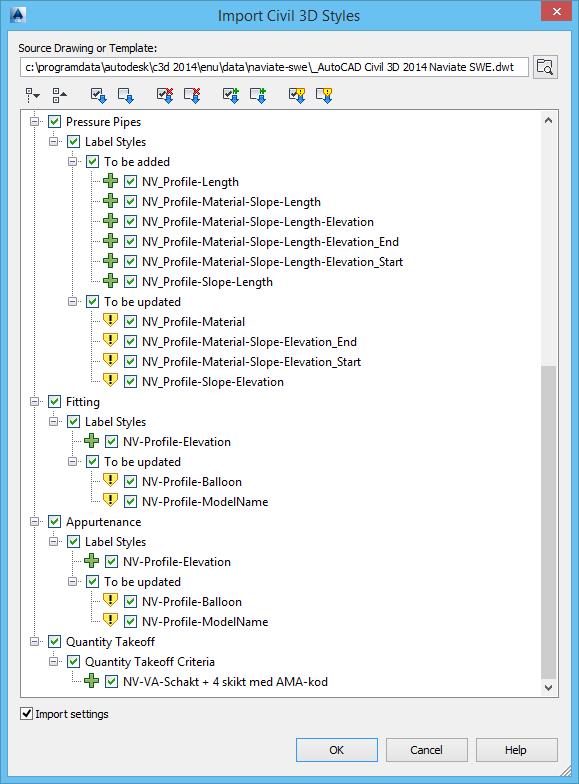Click the scroll down arrow of the tree
The width and height of the screenshot is (579, 784).
point(548,688)
